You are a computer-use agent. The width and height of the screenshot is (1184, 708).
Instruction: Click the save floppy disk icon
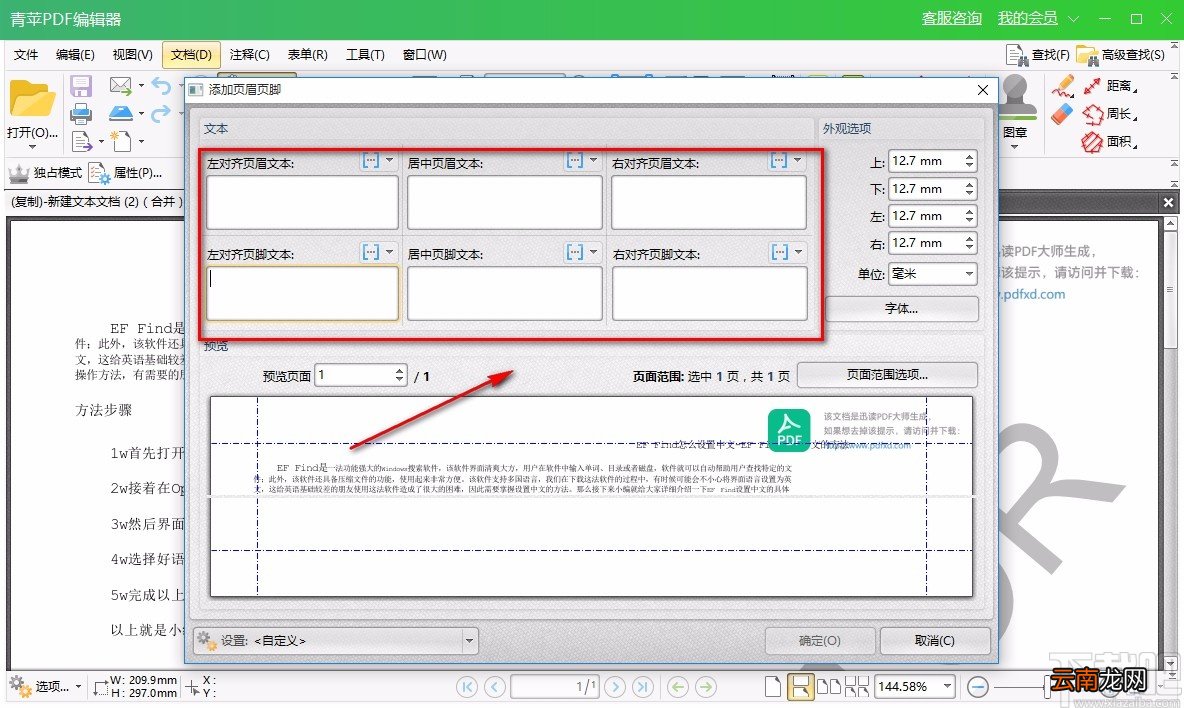click(x=81, y=86)
